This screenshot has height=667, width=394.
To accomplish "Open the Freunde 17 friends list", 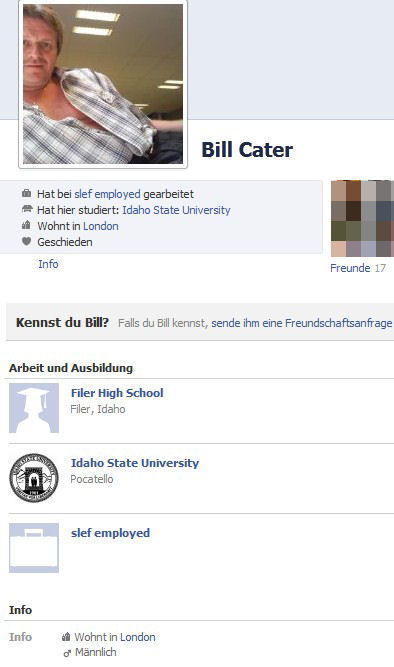I will tap(358, 268).
